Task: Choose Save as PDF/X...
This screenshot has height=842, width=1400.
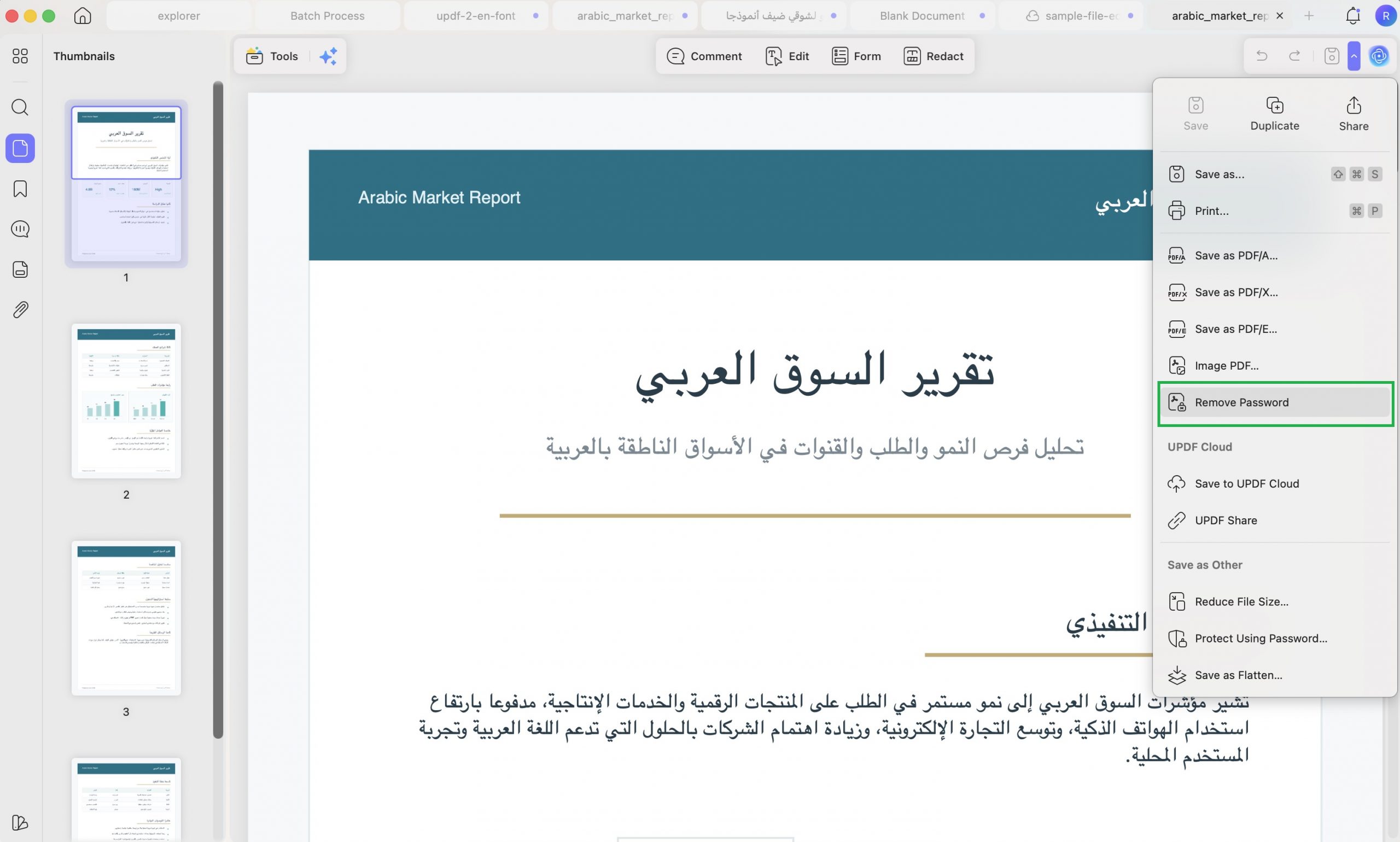Action: tap(1275, 293)
